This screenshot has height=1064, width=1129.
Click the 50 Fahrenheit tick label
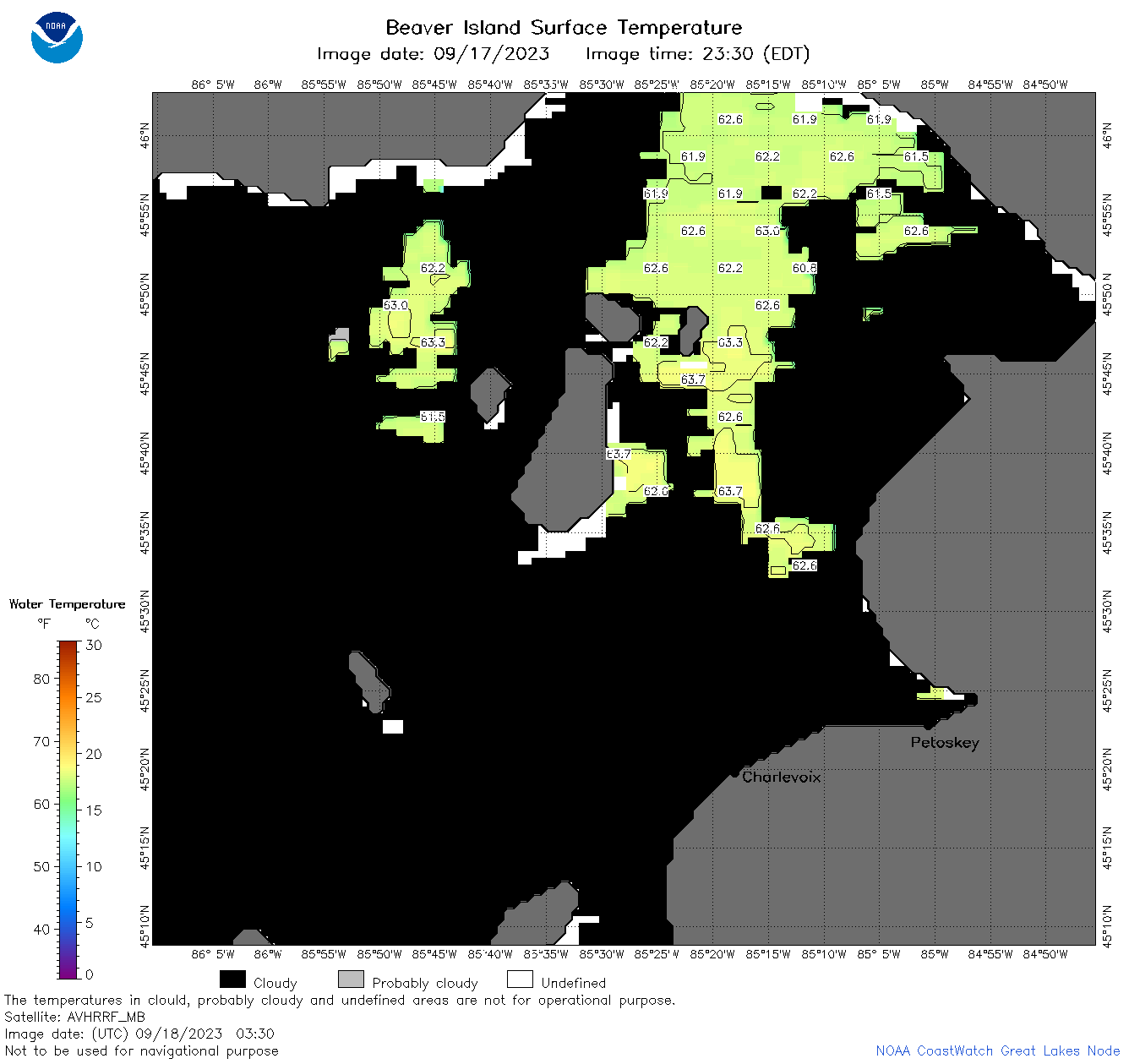[x=41, y=866]
